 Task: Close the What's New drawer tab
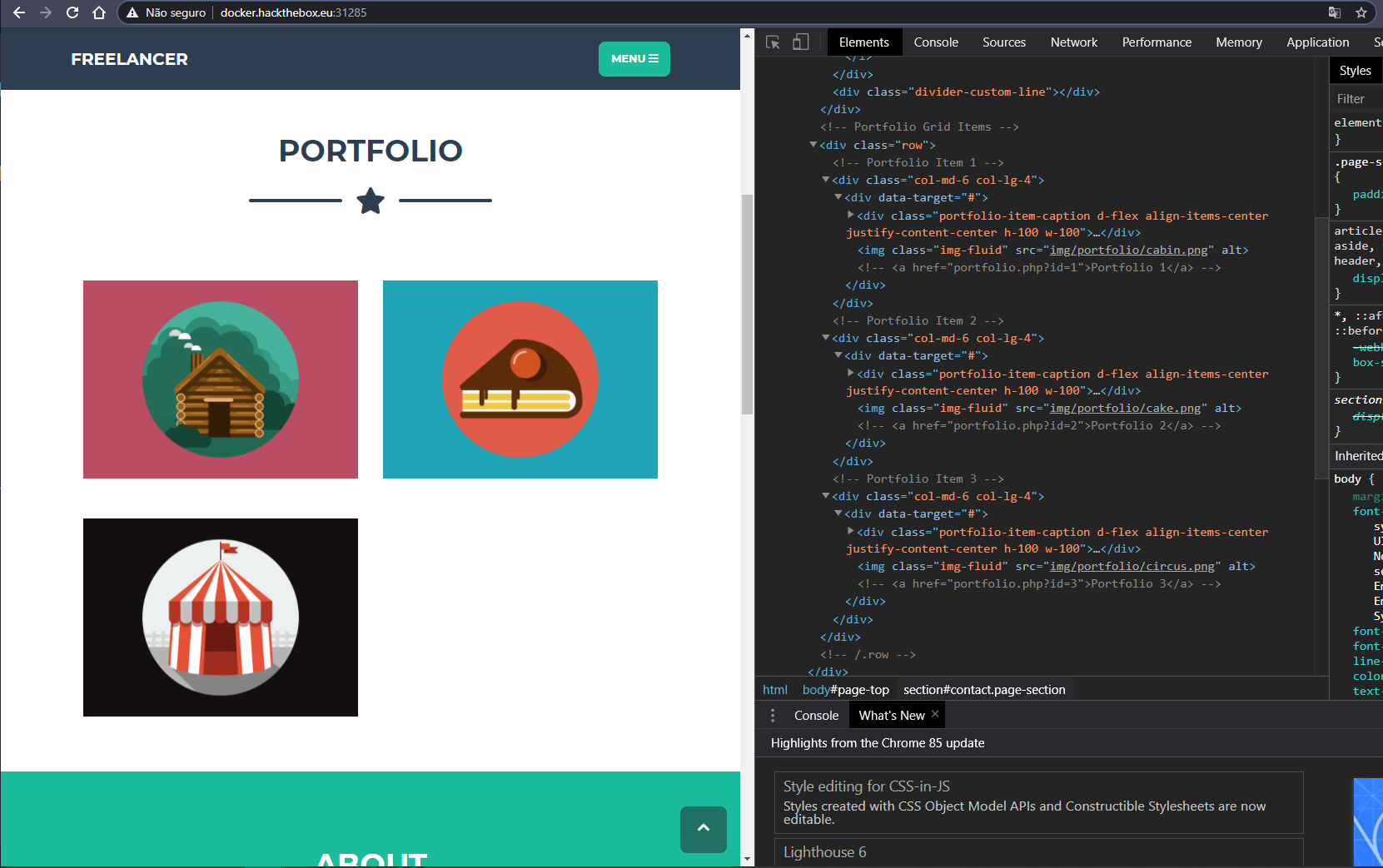[935, 714]
